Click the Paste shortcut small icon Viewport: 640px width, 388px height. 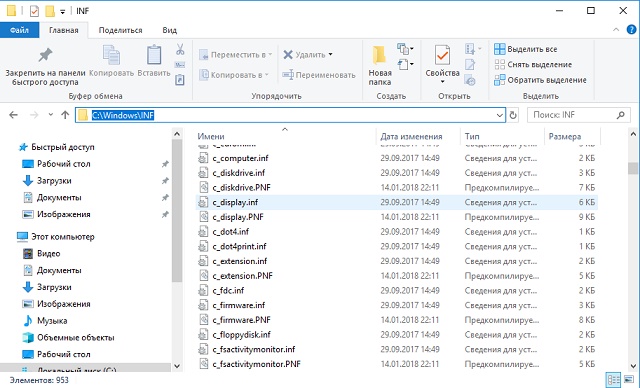(180, 80)
